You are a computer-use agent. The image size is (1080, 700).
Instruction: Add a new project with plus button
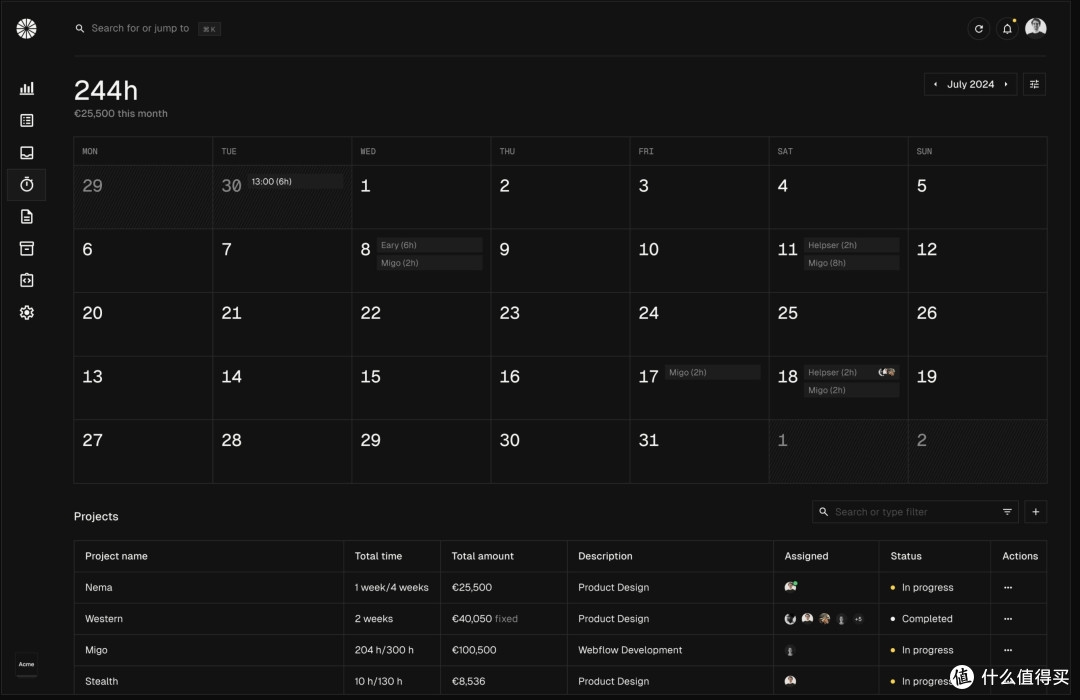point(1035,512)
